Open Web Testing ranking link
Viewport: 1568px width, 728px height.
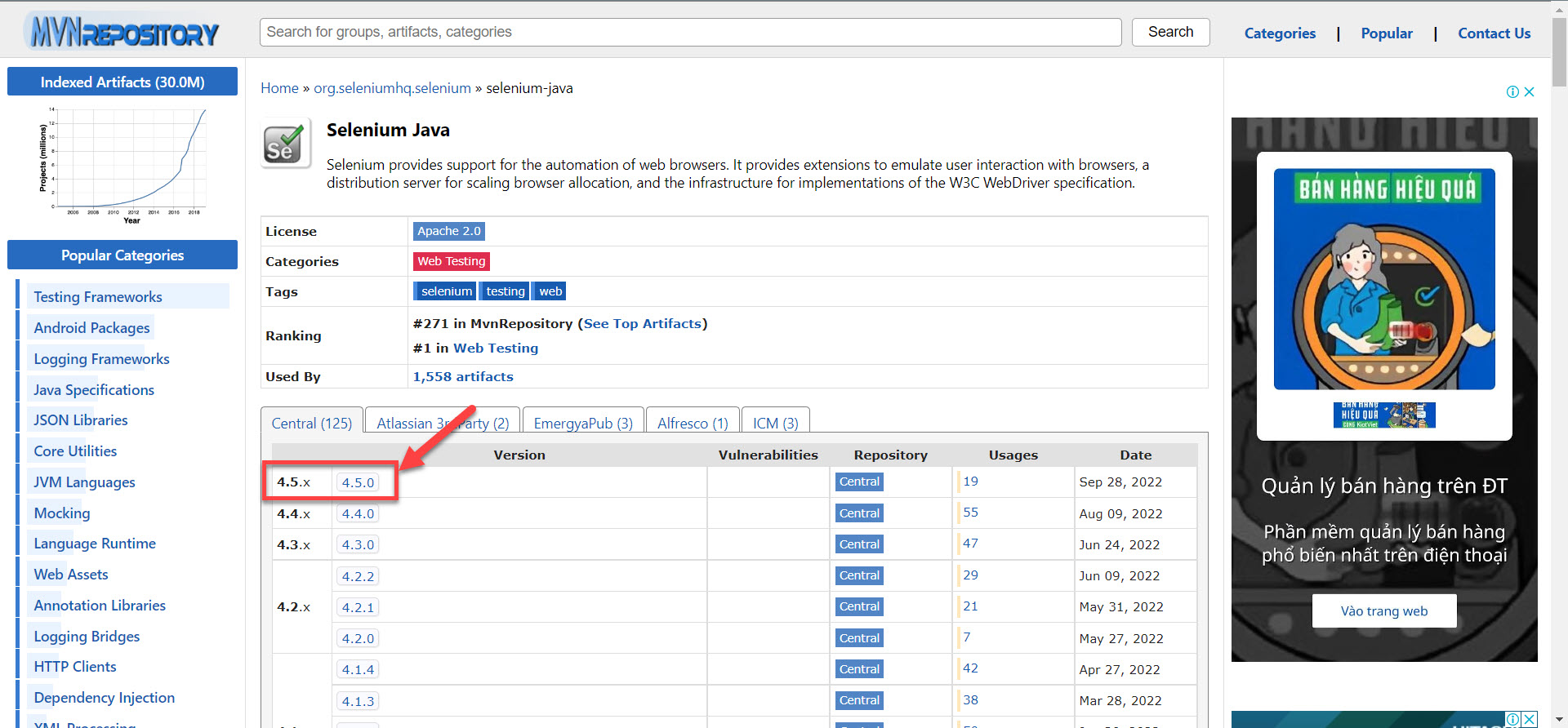coord(496,348)
